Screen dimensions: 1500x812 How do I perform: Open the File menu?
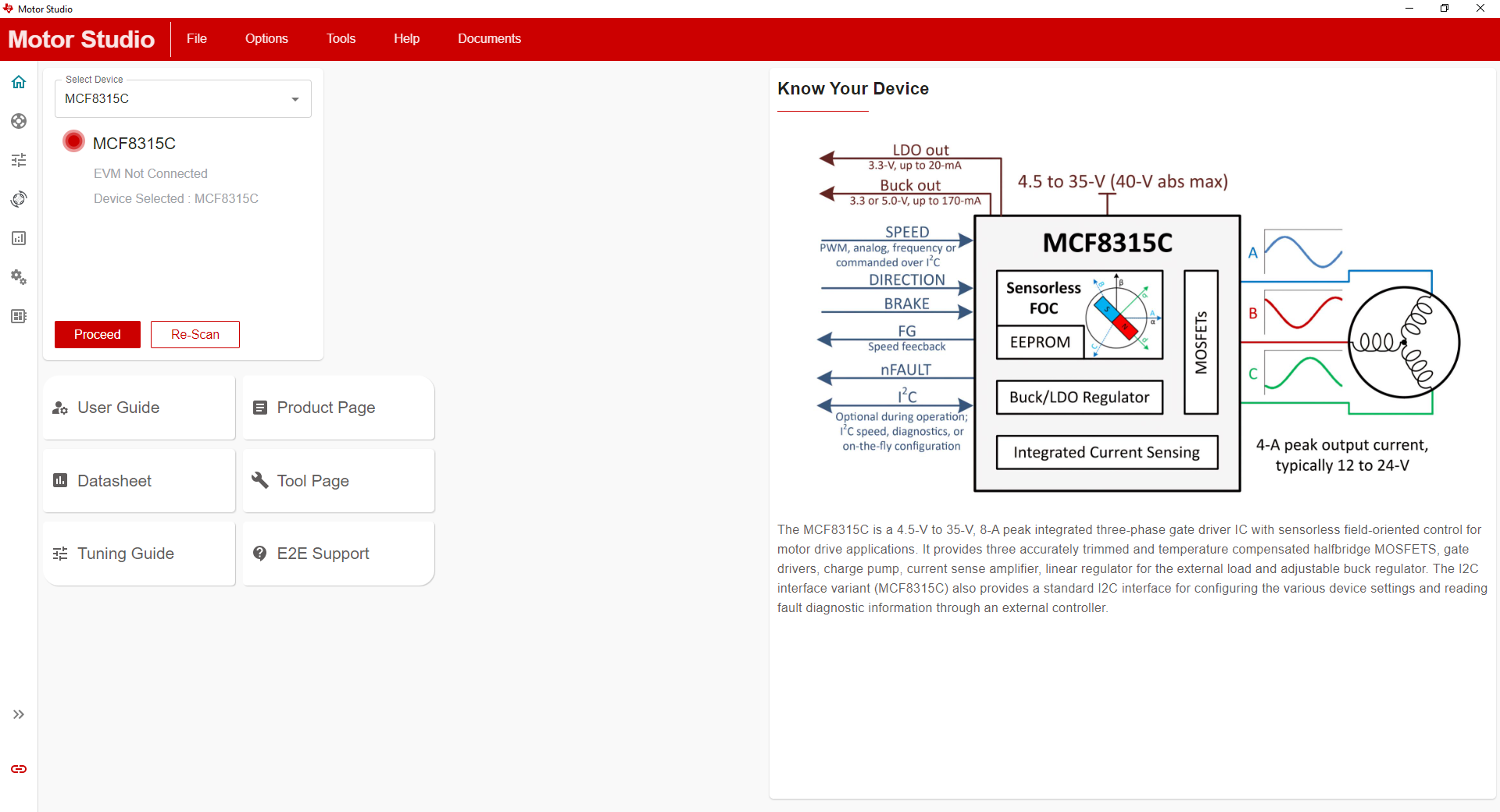(x=197, y=39)
